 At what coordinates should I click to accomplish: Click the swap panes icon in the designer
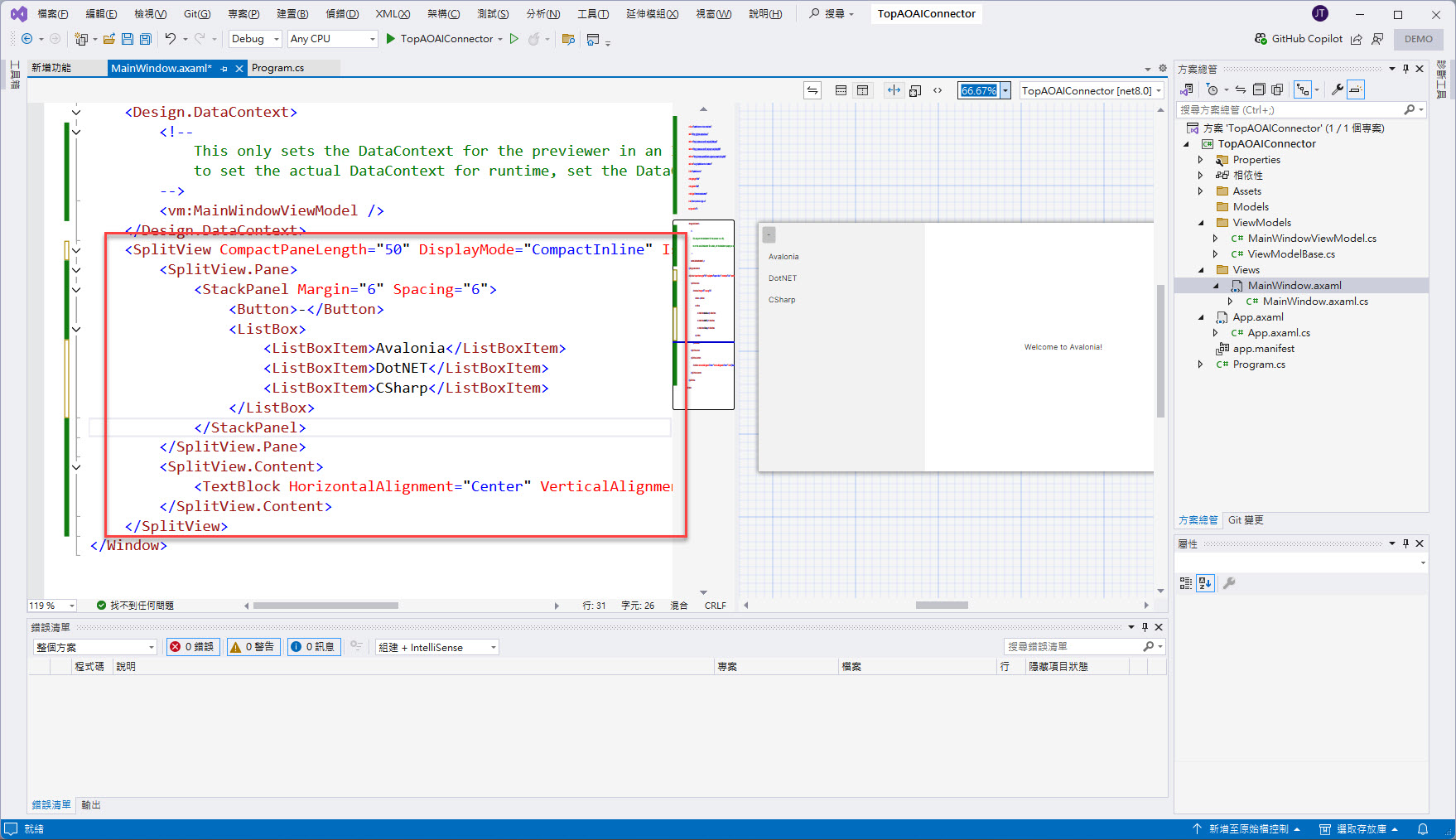(x=812, y=90)
